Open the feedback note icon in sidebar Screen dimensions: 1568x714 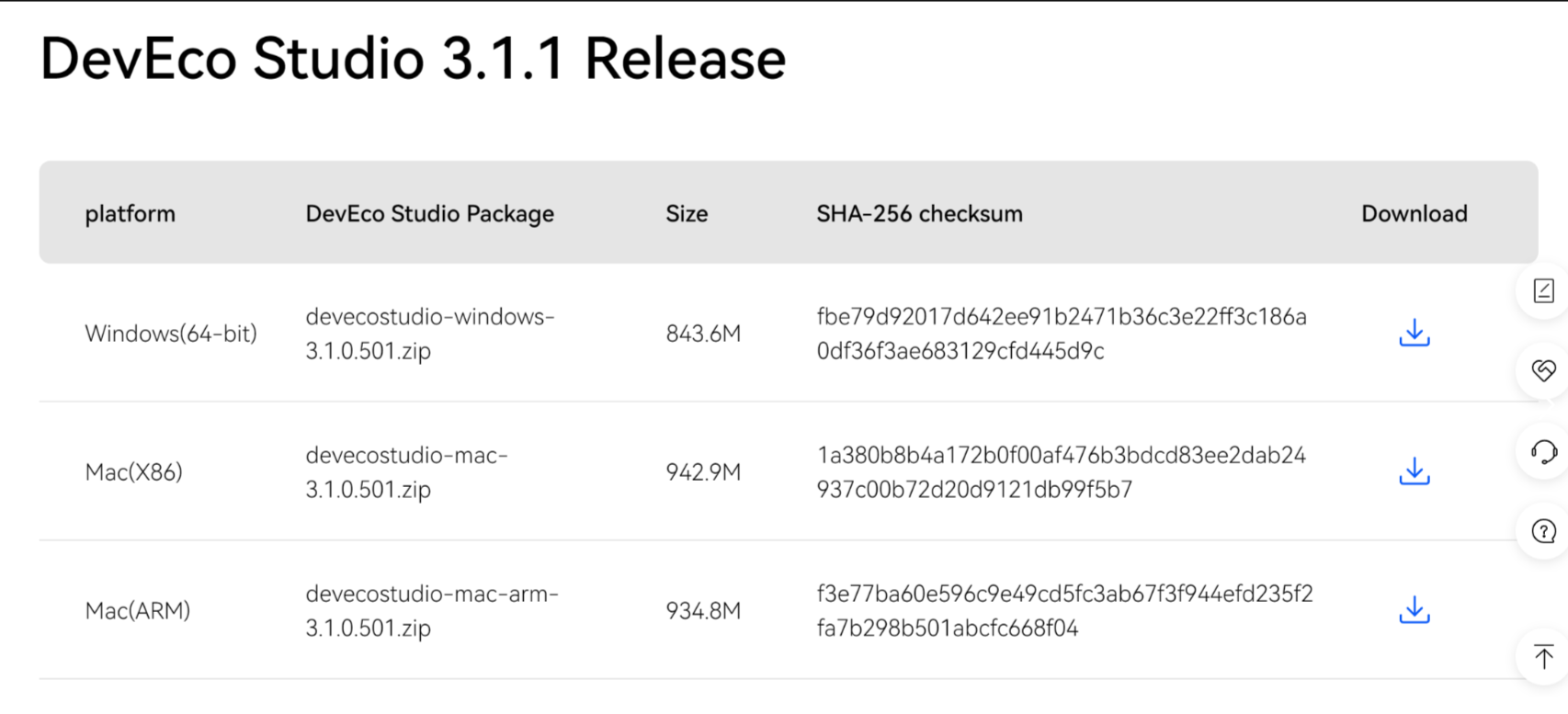1543,291
